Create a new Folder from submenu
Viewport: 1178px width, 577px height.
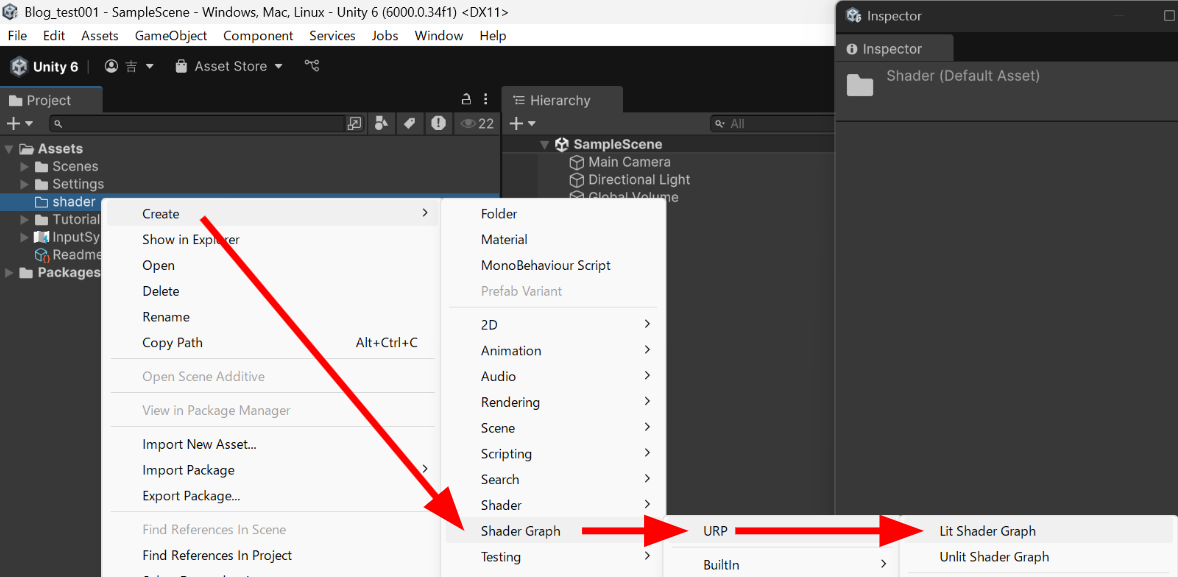point(553,214)
